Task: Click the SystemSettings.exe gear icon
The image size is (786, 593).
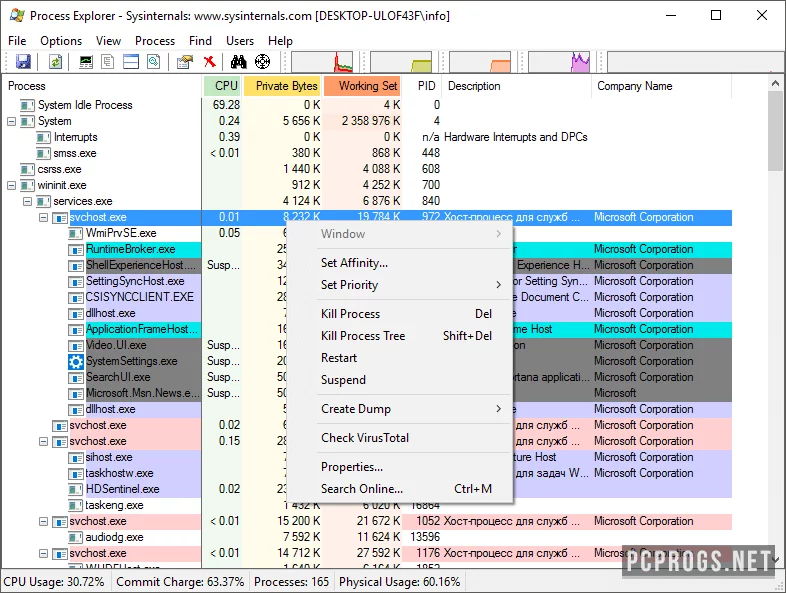Action: click(76, 361)
